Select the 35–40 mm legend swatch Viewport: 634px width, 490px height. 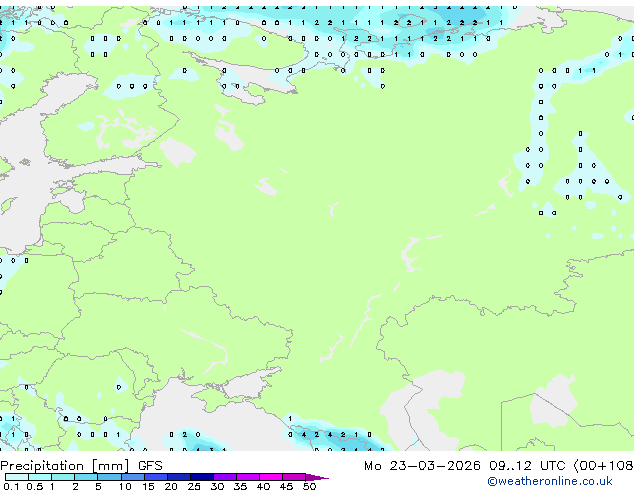pos(248,477)
